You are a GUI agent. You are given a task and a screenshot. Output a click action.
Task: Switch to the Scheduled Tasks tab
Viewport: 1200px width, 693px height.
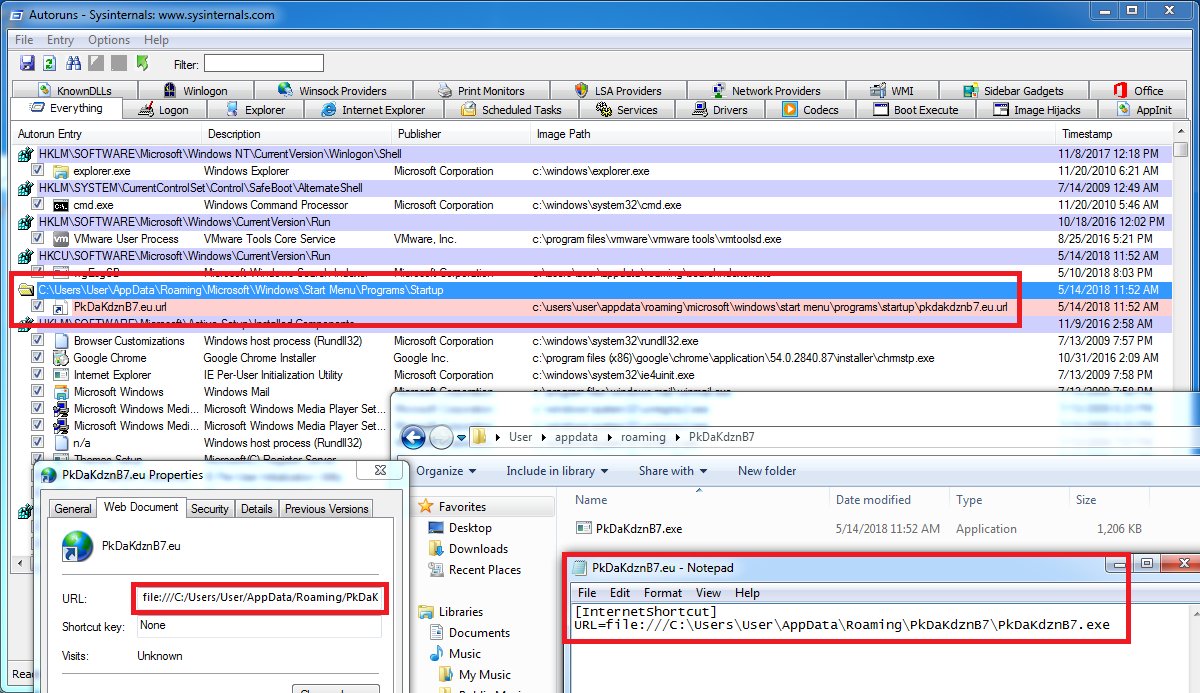point(510,110)
